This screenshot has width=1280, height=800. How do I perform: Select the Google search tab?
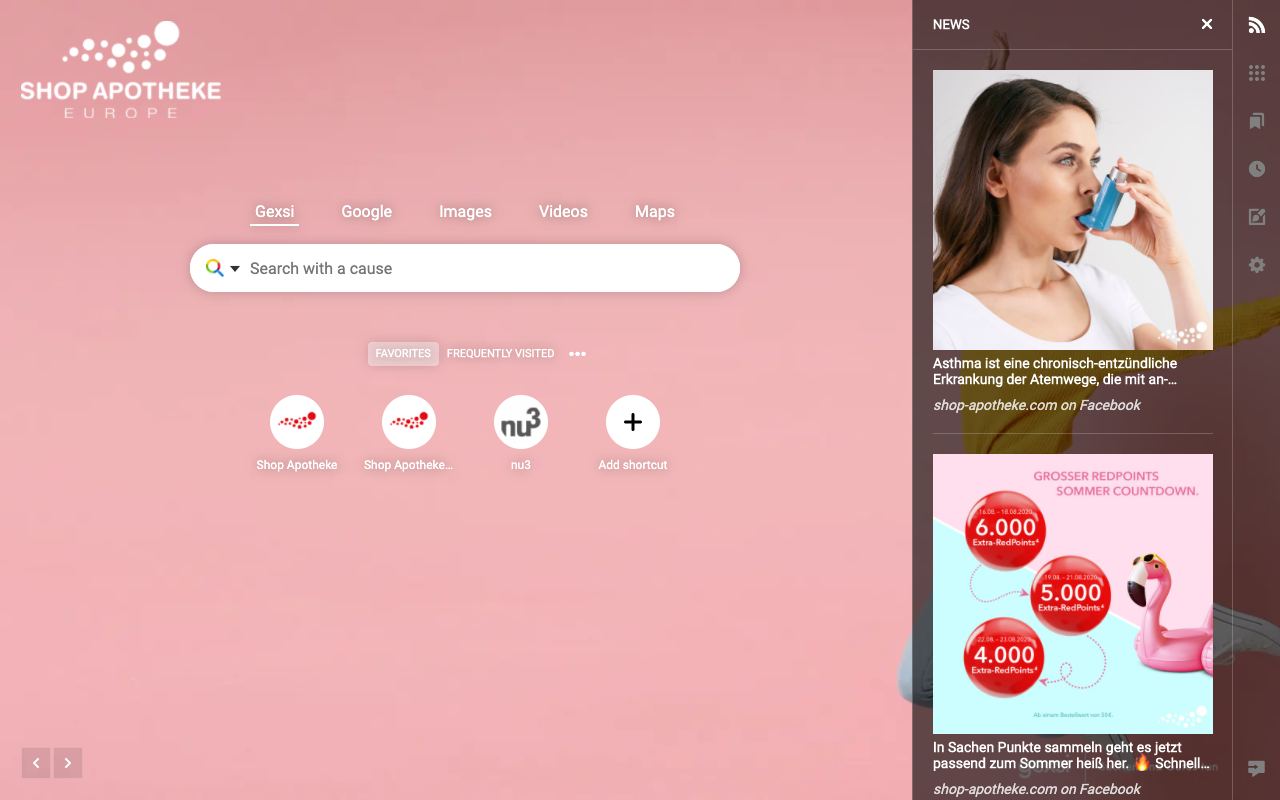tap(367, 212)
